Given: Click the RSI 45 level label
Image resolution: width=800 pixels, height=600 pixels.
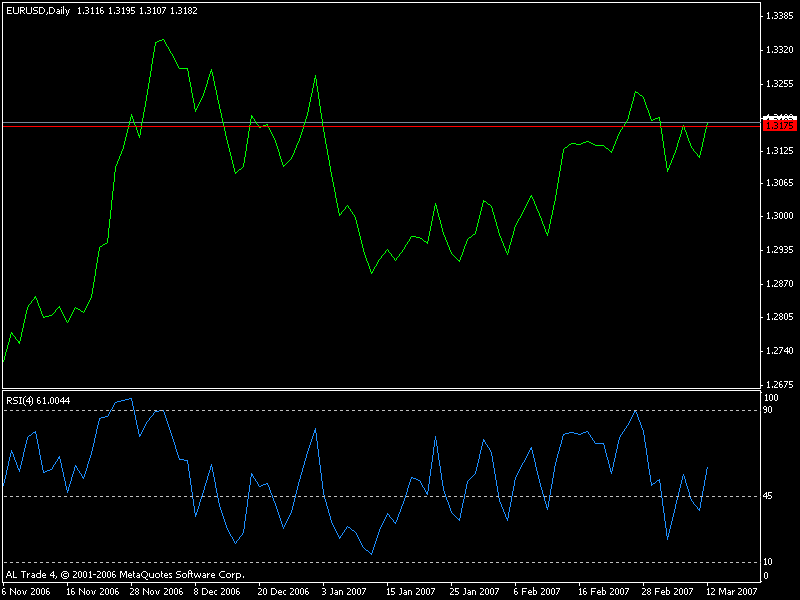Looking at the screenshot, I should (x=768, y=496).
